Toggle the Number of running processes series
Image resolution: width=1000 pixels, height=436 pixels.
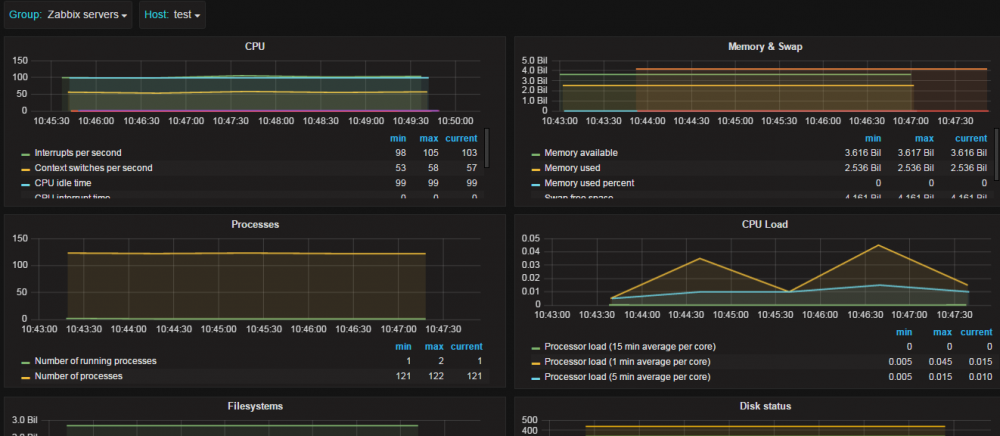(96, 361)
